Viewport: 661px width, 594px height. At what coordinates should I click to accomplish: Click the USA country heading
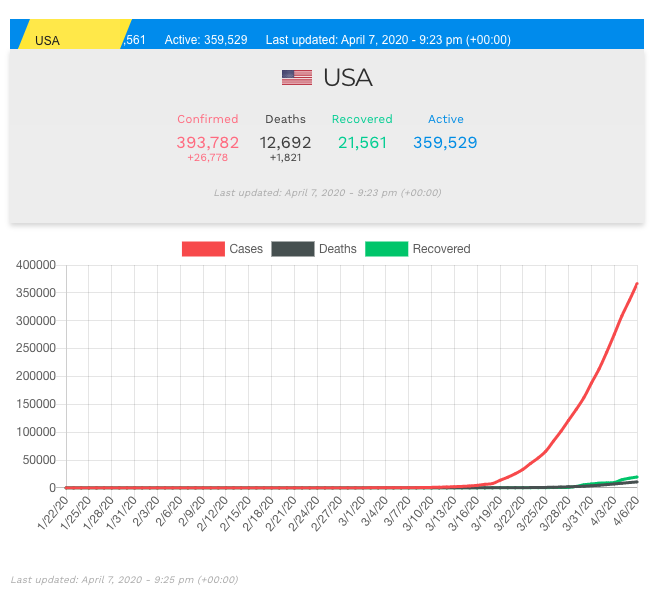coord(348,78)
